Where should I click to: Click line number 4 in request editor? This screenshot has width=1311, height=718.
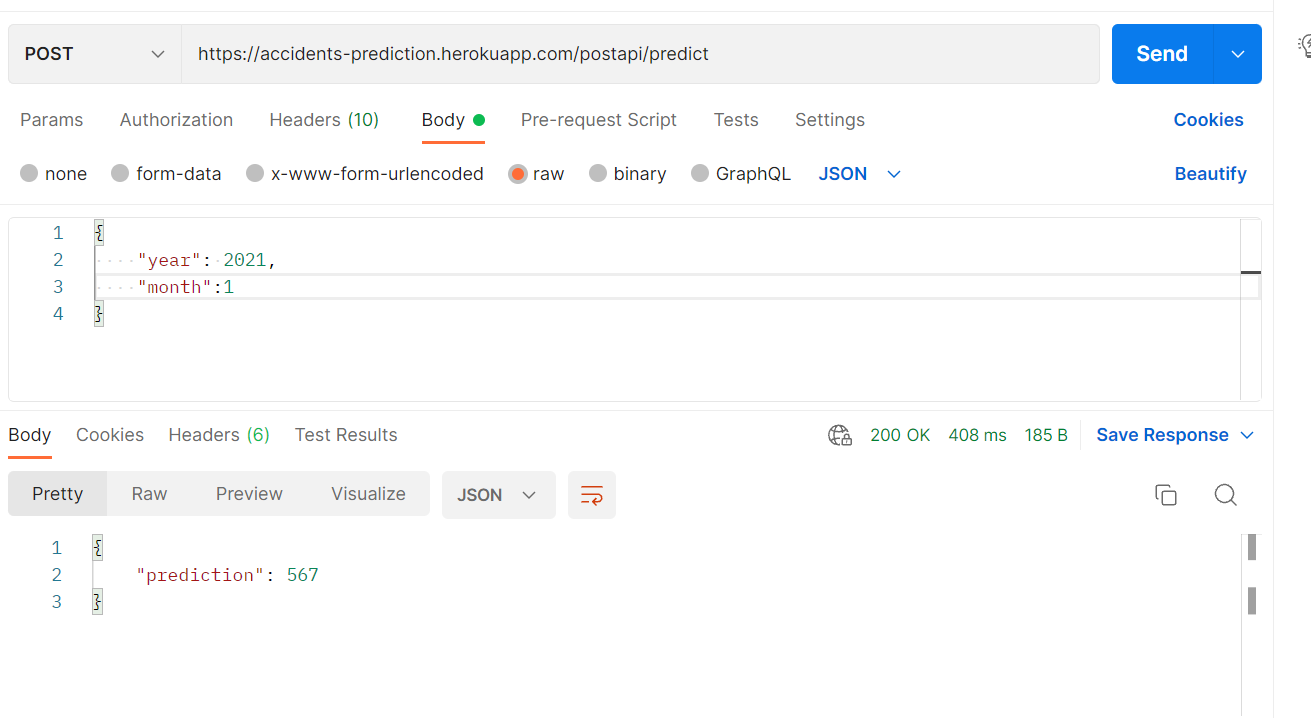click(57, 314)
